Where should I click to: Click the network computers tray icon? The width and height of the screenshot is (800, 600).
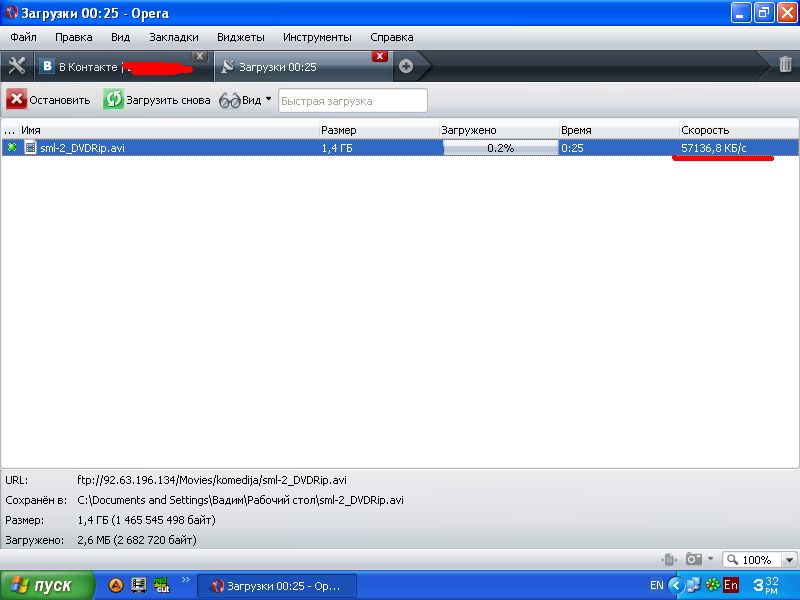click(x=694, y=585)
